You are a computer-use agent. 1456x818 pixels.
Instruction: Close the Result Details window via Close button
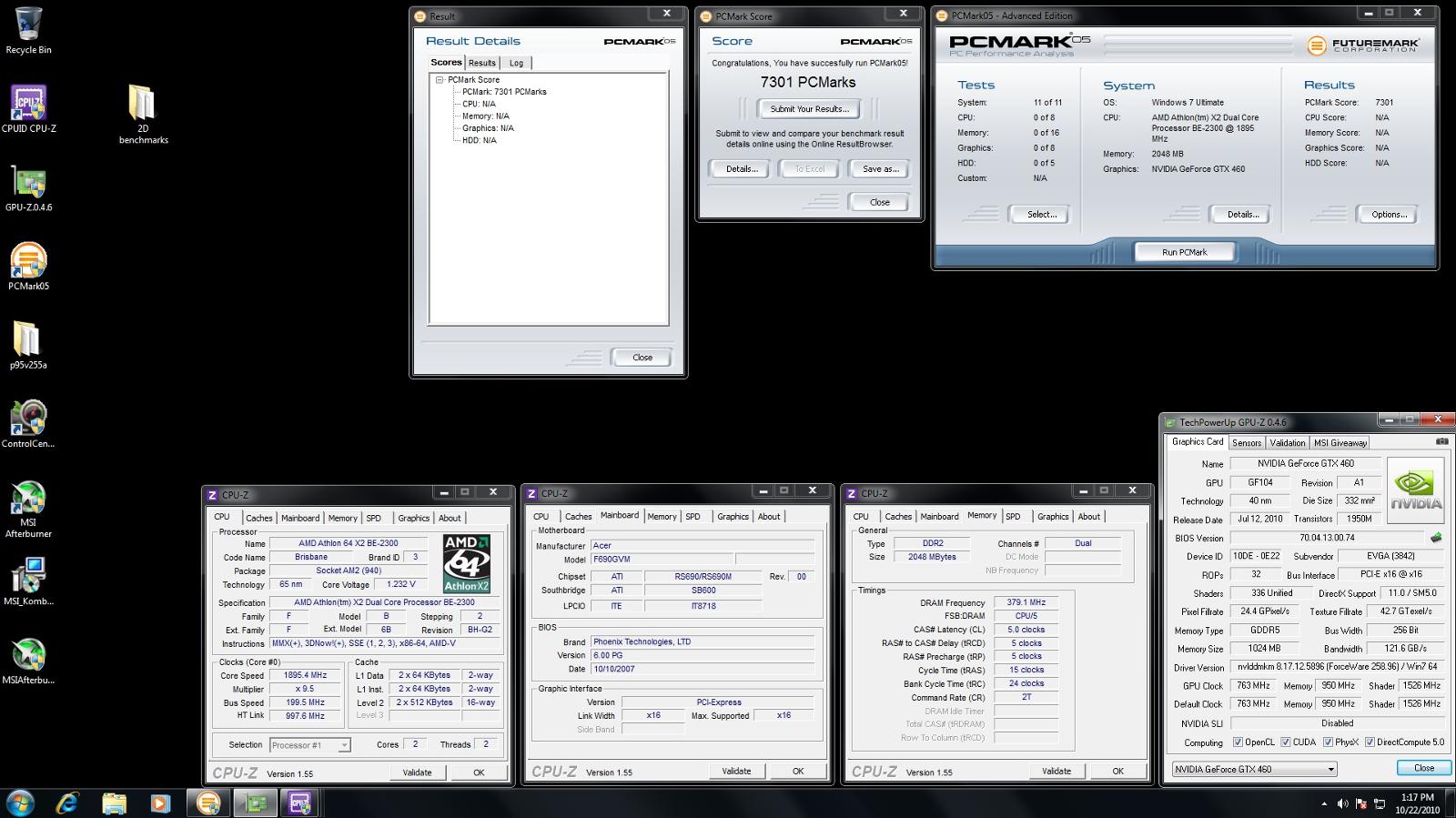(642, 358)
